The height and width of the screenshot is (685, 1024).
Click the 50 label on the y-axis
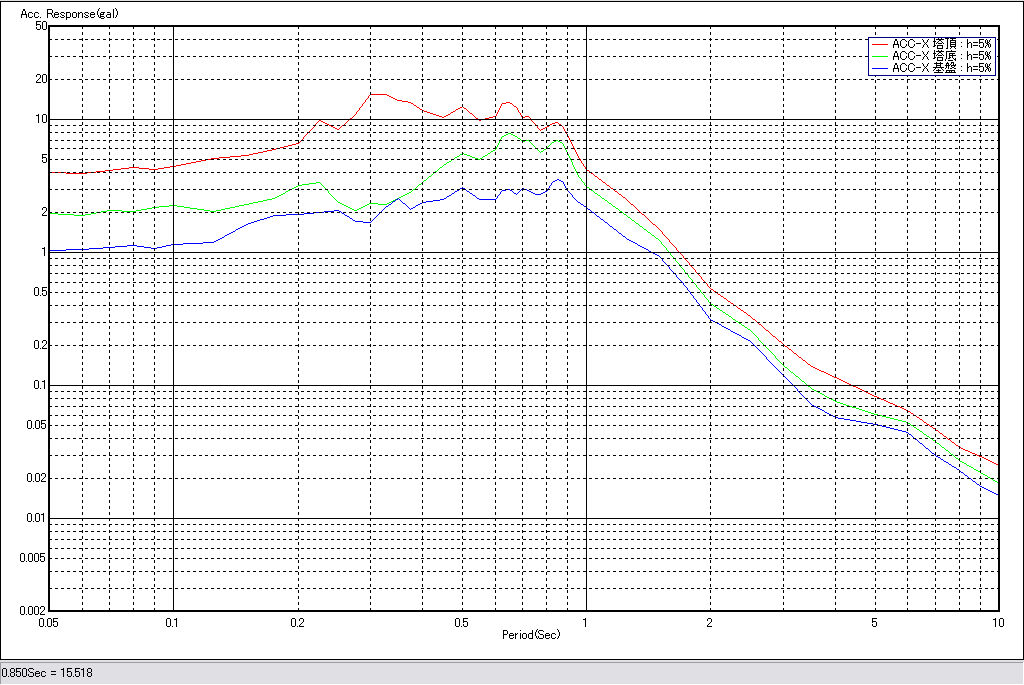coord(41,26)
